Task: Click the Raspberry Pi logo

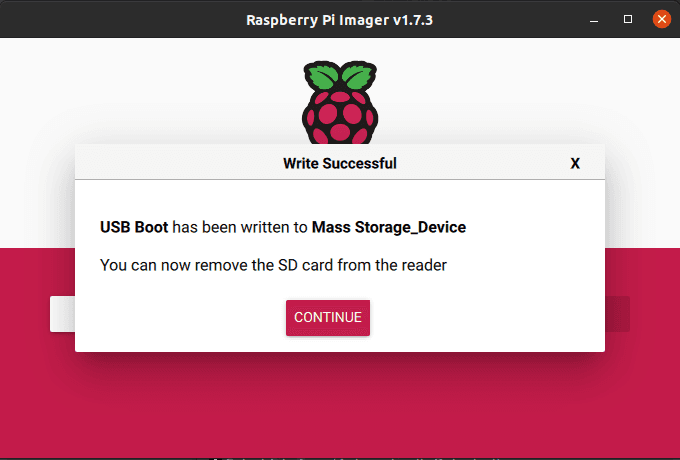Action: tap(340, 105)
